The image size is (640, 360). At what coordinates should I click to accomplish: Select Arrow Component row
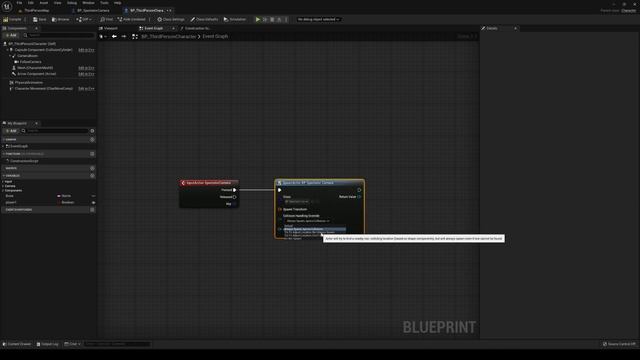click(x=36, y=74)
